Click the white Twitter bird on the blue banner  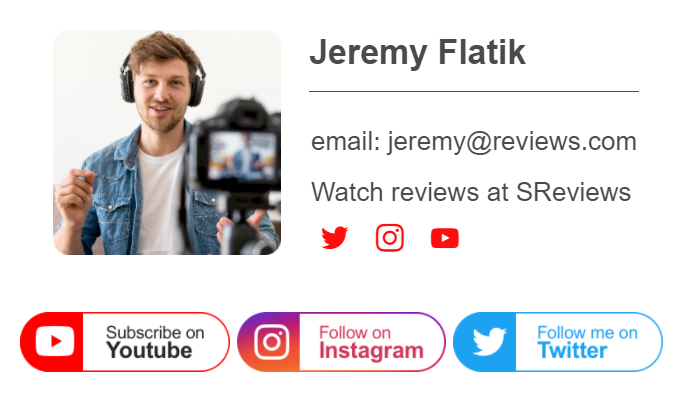489,341
